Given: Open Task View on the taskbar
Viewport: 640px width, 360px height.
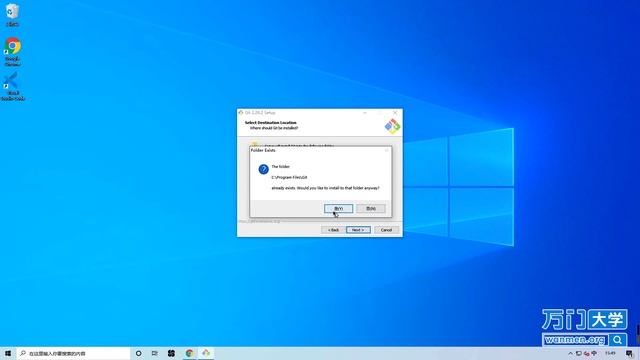Looking at the screenshot, I should click(155, 353).
